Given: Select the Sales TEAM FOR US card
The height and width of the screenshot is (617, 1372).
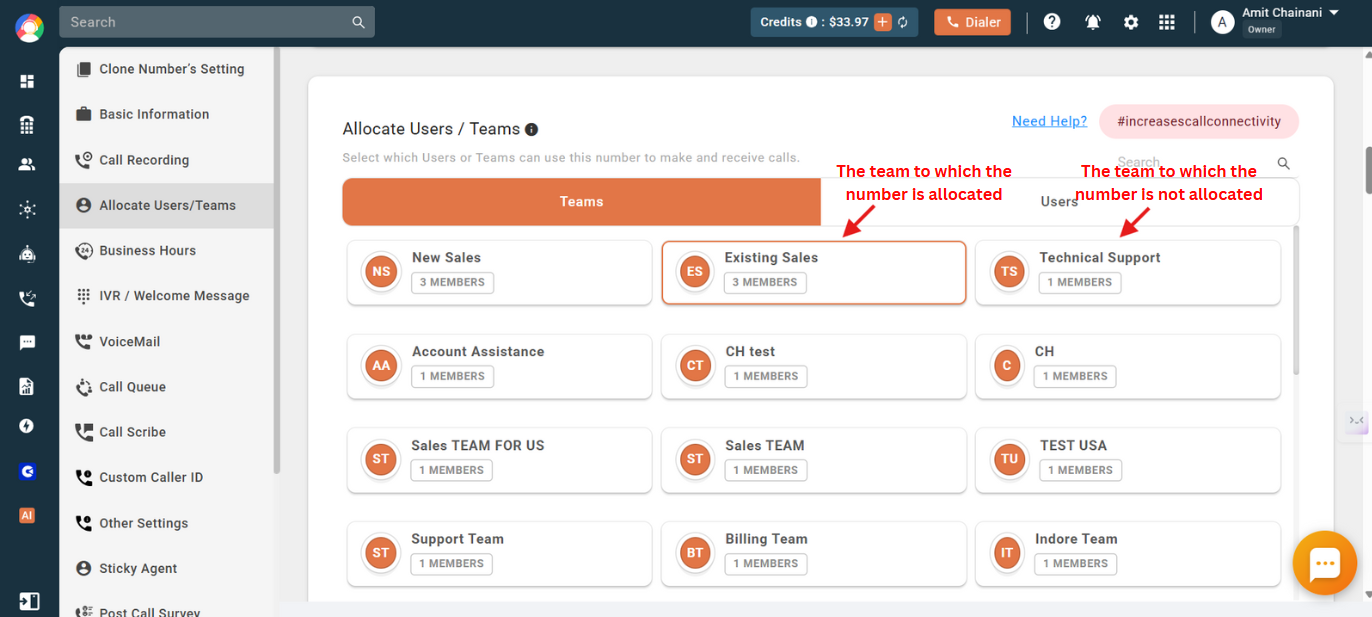Looking at the screenshot, I should (500, 460).
